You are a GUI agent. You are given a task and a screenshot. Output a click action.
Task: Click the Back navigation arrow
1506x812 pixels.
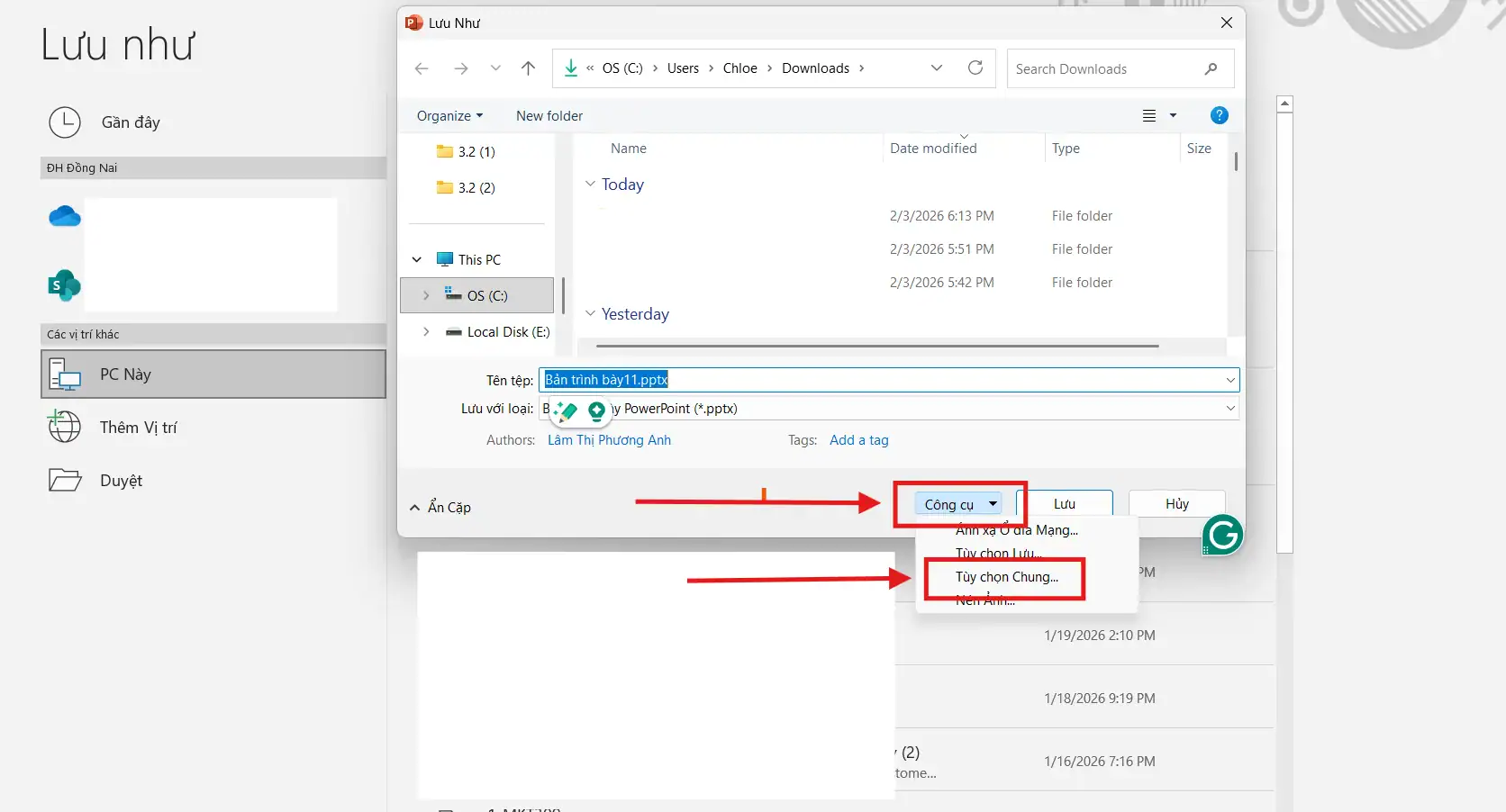(422, 68)
